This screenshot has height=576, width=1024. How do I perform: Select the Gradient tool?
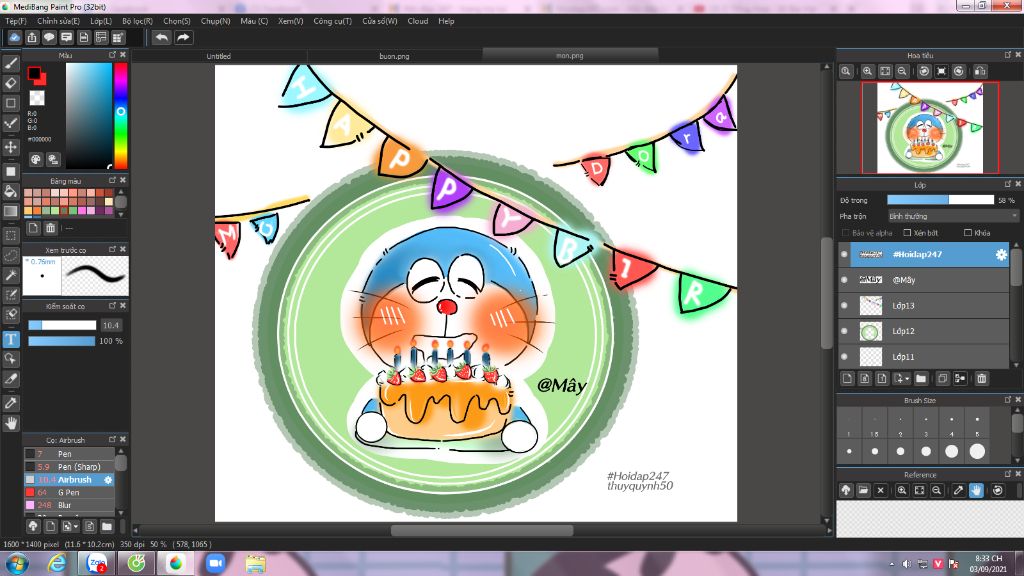[10, 211]
